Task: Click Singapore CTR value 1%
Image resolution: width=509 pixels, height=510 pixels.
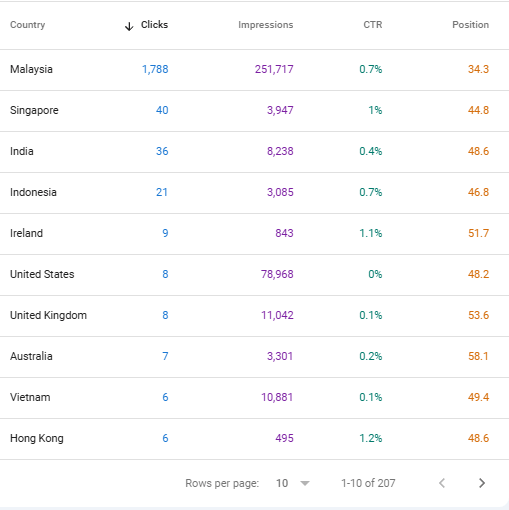Action: pyautogui.click(x=375, y=110)
